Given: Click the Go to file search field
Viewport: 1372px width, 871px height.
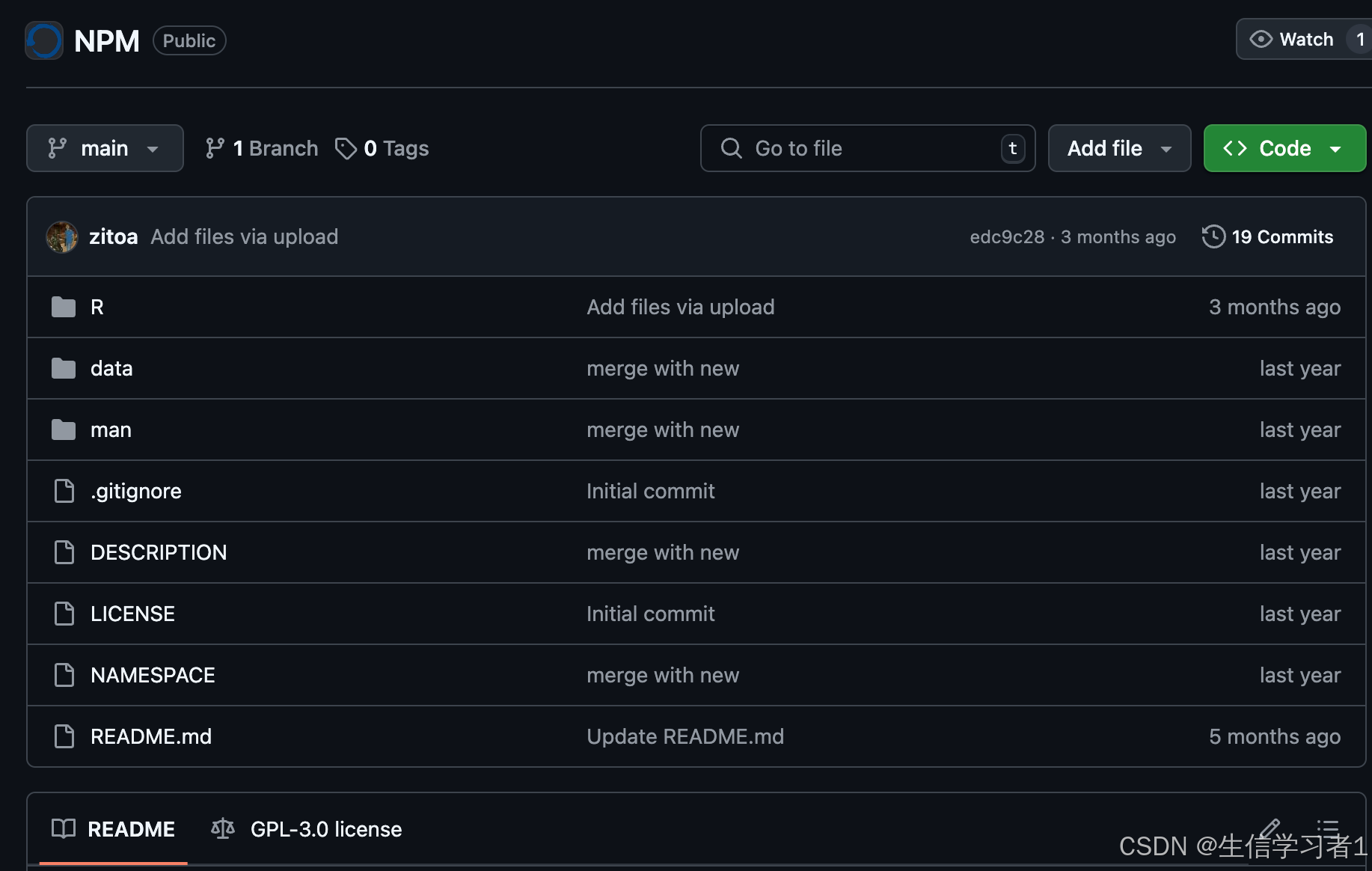Looking at the screenshot, I should [868, 149].
